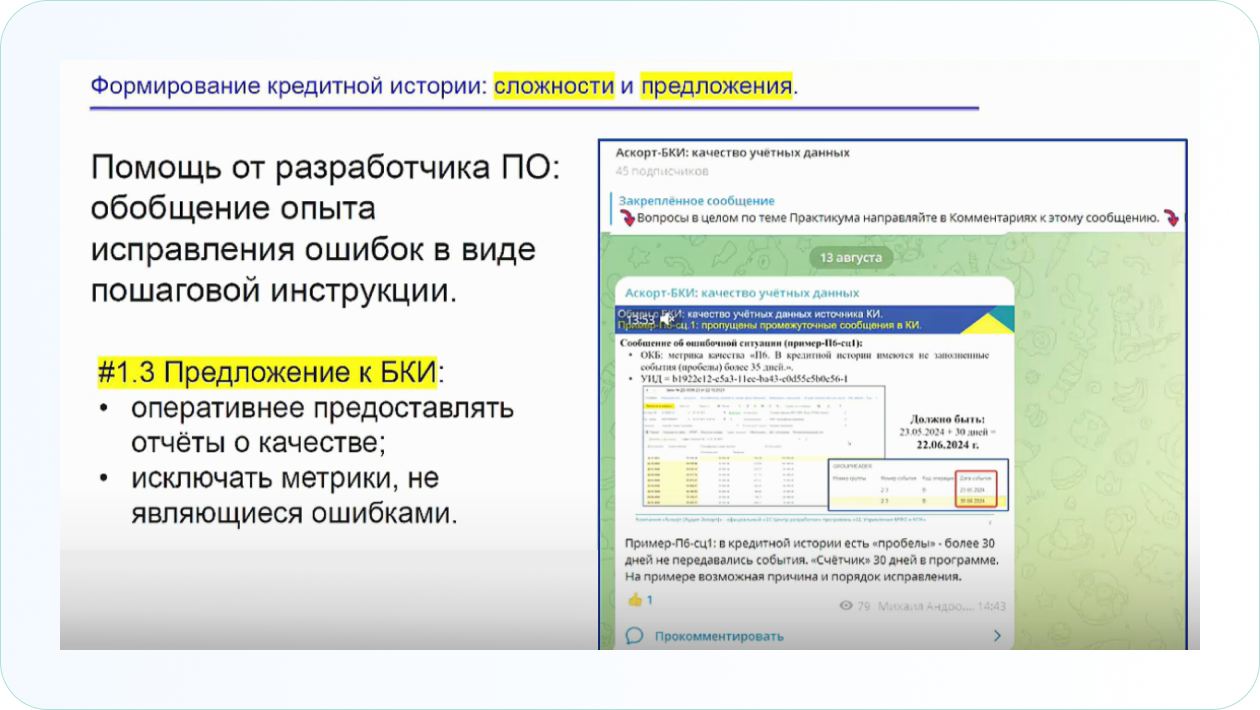This screenshot has width=1260, height=710.
Task: Click the post author name inside the message bubble
Action: tap(741, 293)
